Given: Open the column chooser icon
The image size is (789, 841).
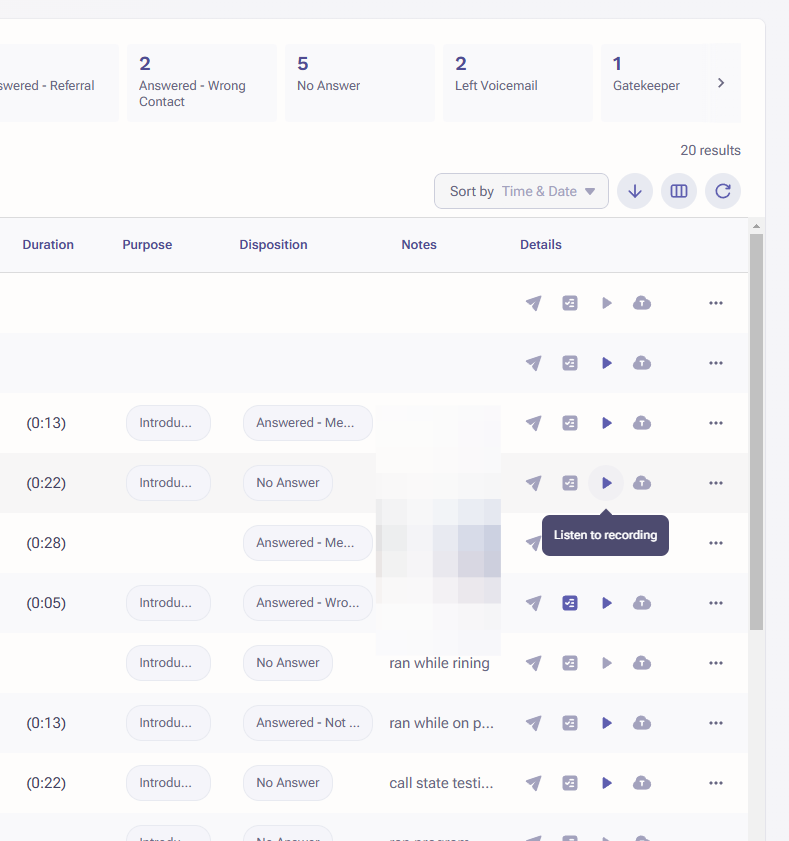Looking at the screenshot, I should coord(679,191).
